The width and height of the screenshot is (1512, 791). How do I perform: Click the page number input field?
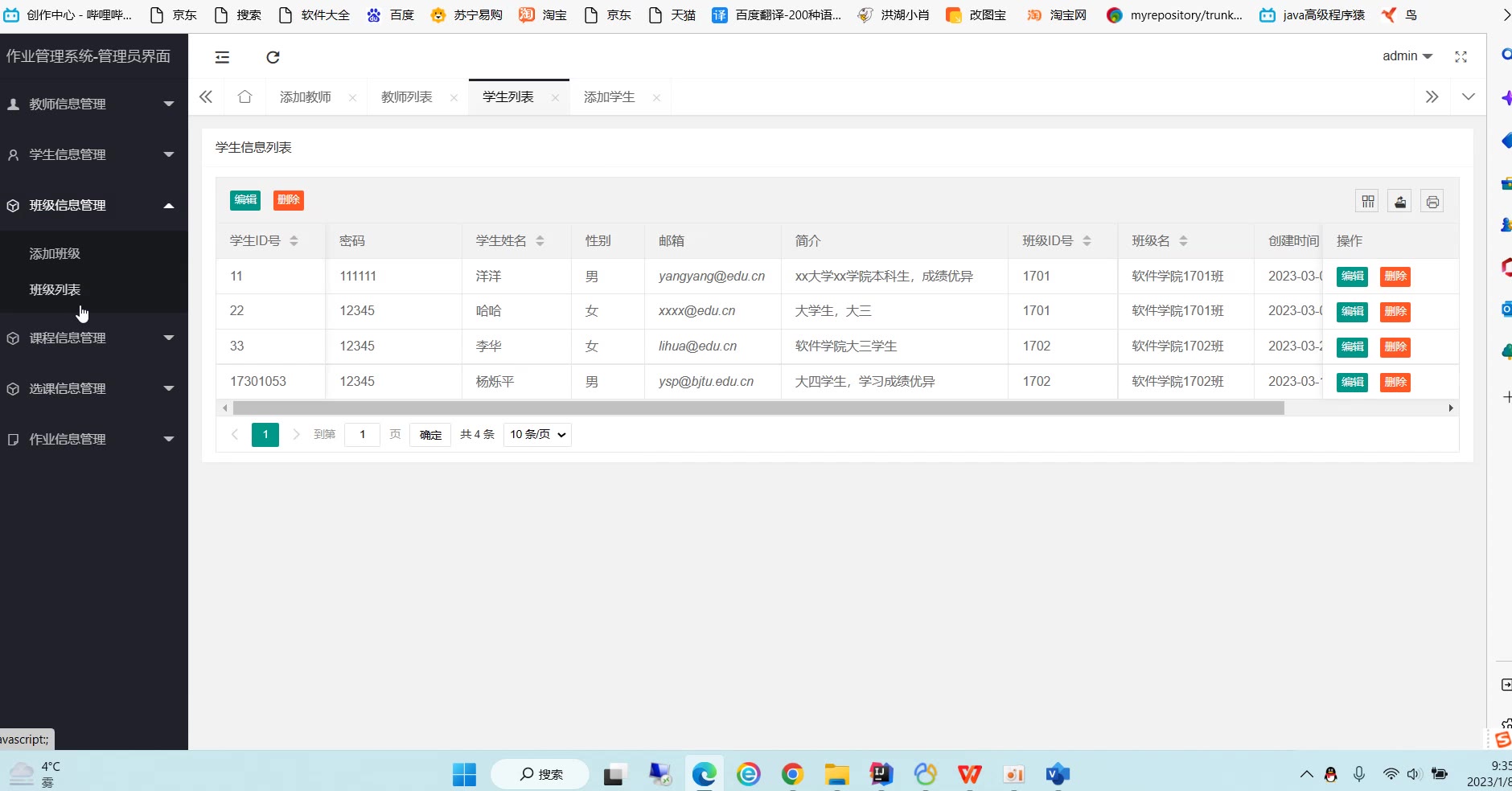[x=362, y=435]
